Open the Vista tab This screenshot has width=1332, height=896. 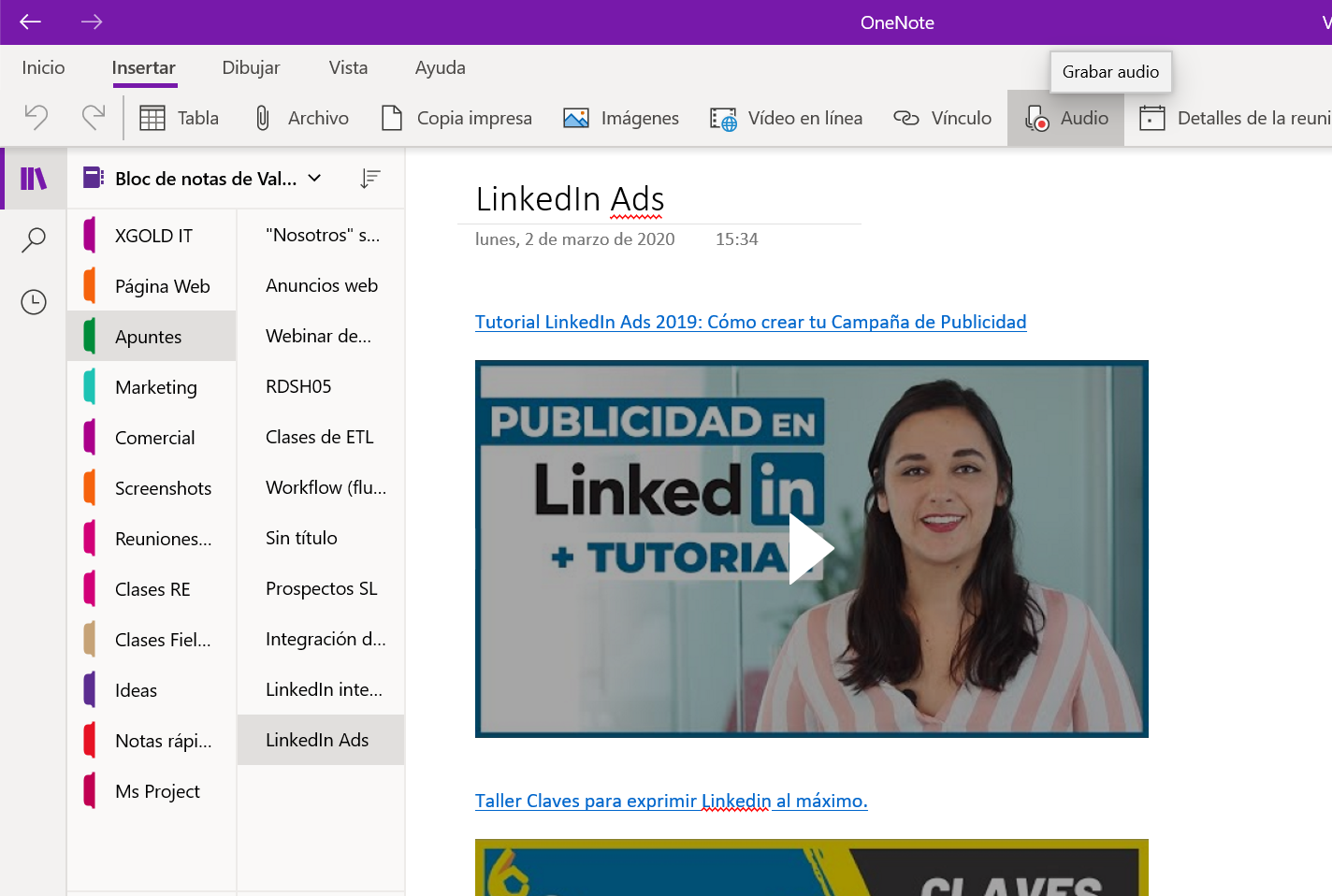pos(348,67)
